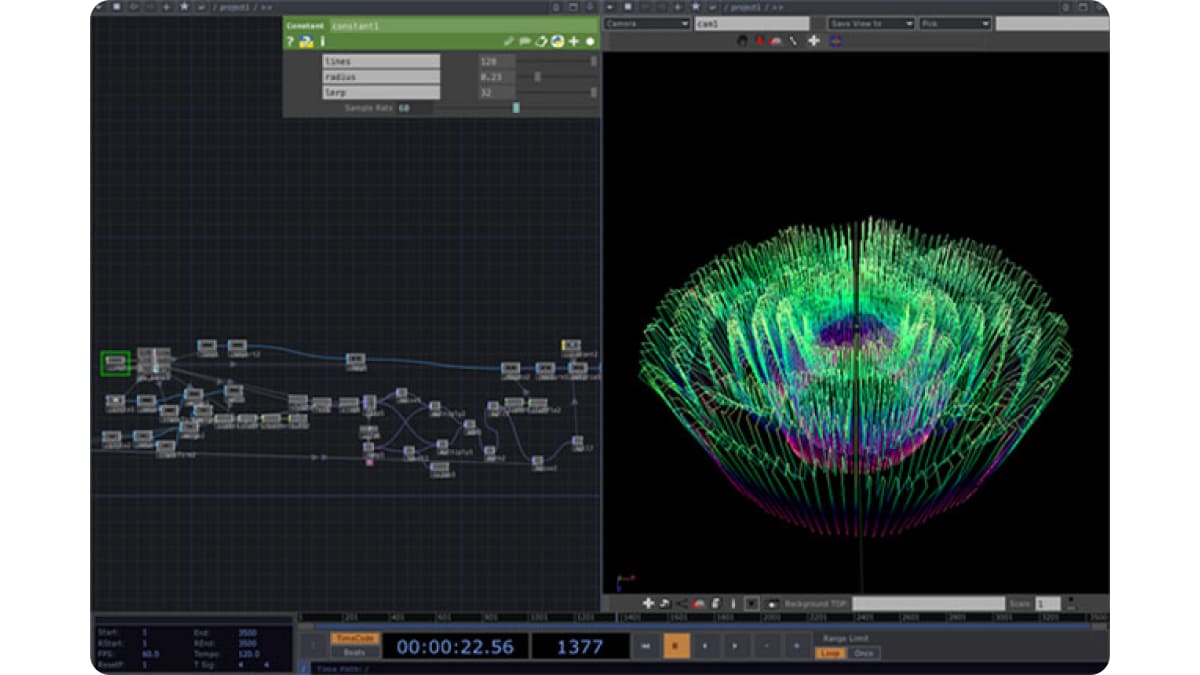The width and height of the screenshot is (1200, 675).
Task: Click the white cross icon in viewer toolbar
Action: [x=813, y=41]
